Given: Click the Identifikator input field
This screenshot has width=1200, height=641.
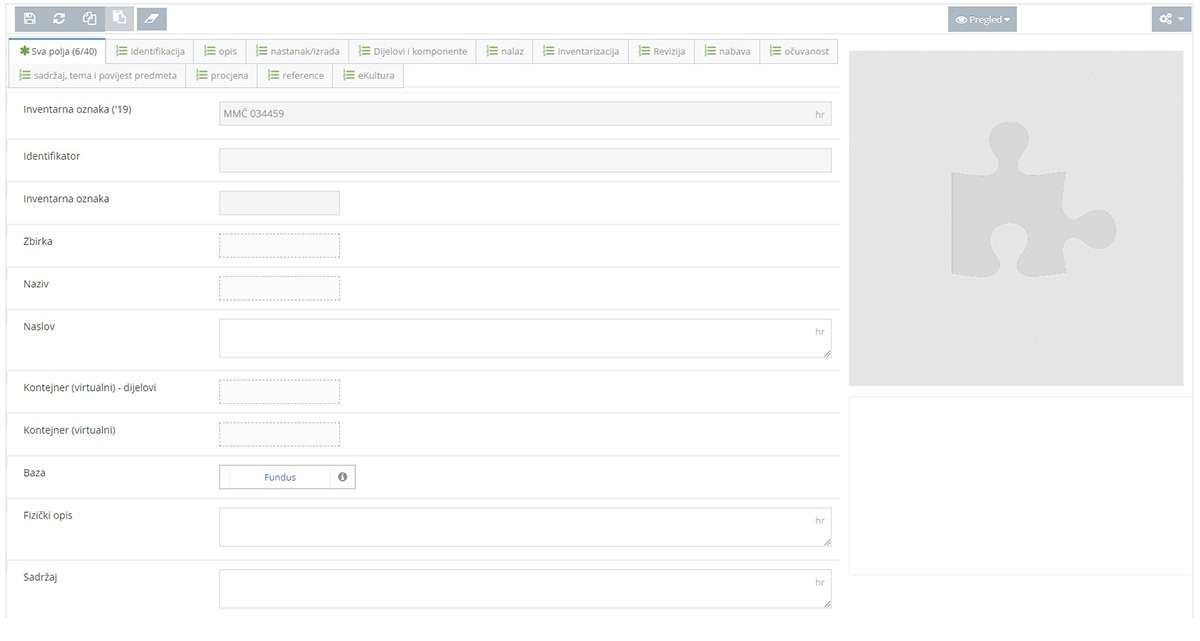Looking at the screenshot, I should [x=524, y=160].
